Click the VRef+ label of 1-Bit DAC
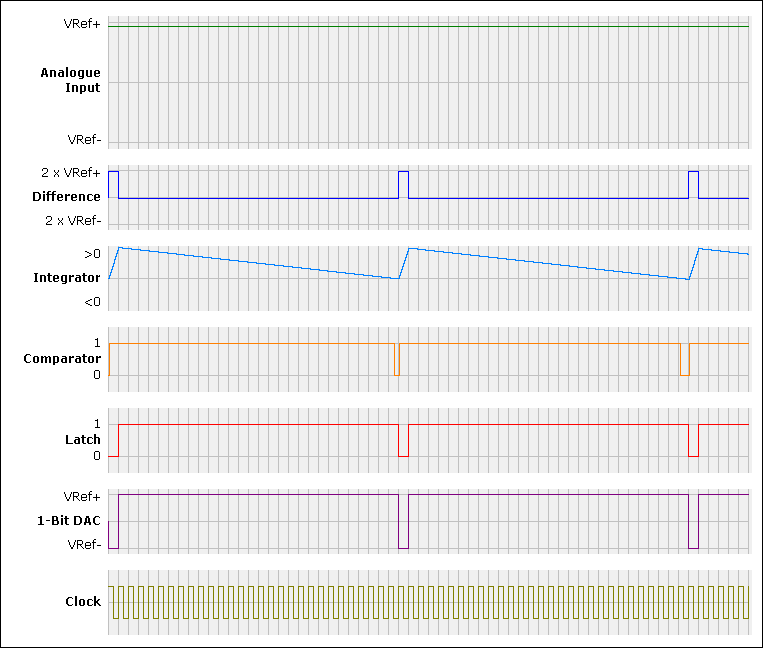 (82, 497)
